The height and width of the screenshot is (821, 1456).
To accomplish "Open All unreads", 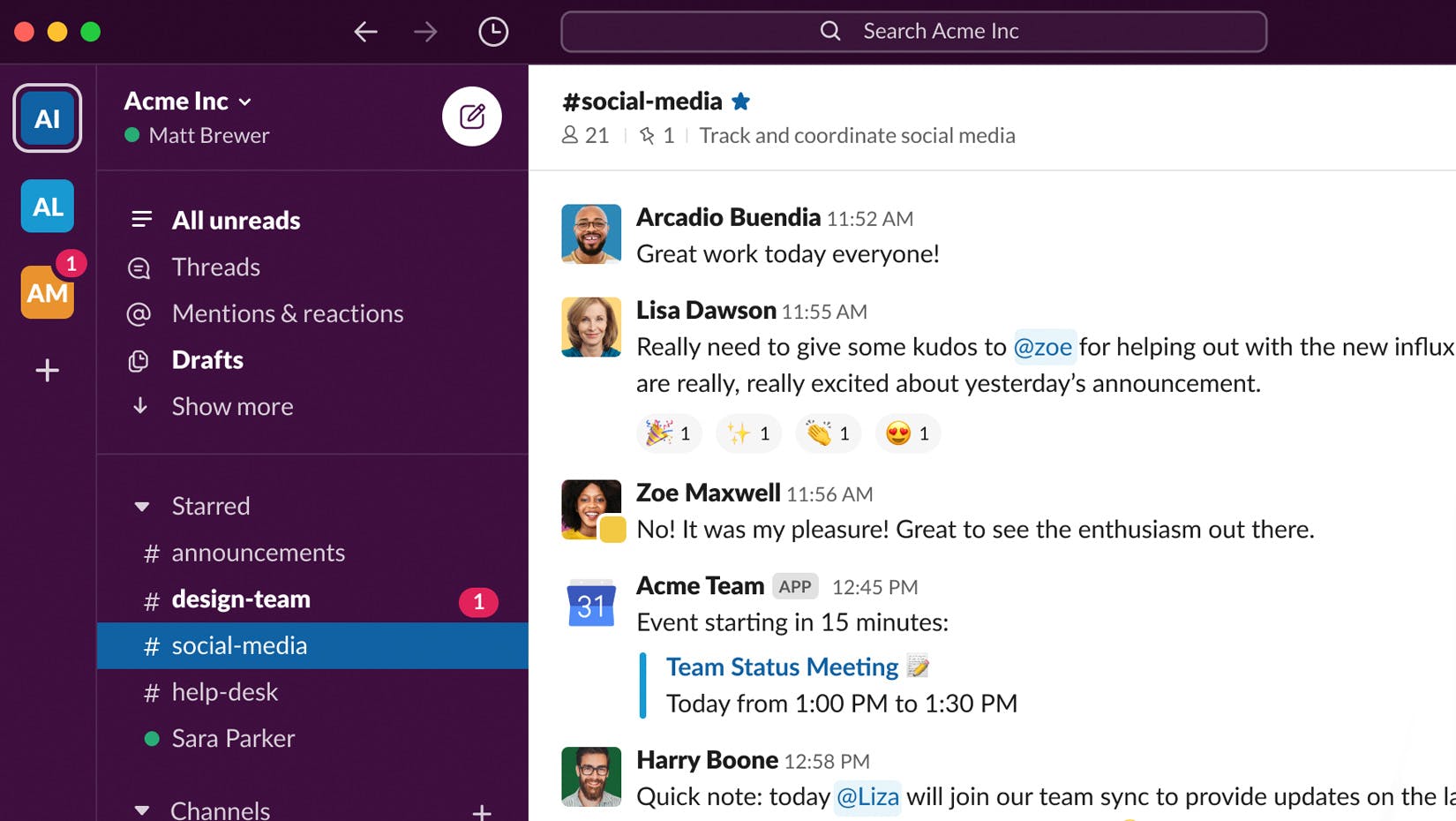I will click(236, 220).
